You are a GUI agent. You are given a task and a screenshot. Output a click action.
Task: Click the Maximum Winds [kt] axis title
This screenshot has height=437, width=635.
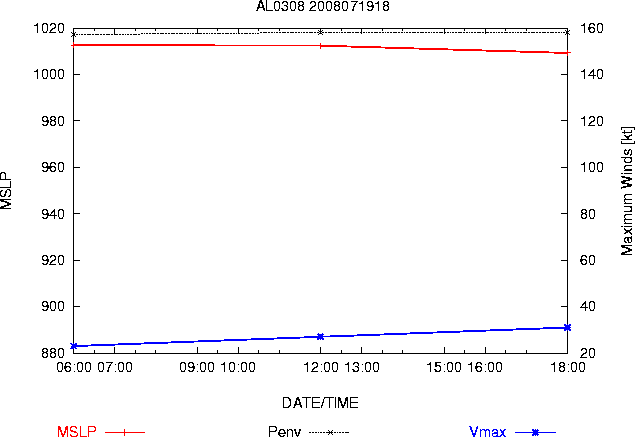point(626,191)
